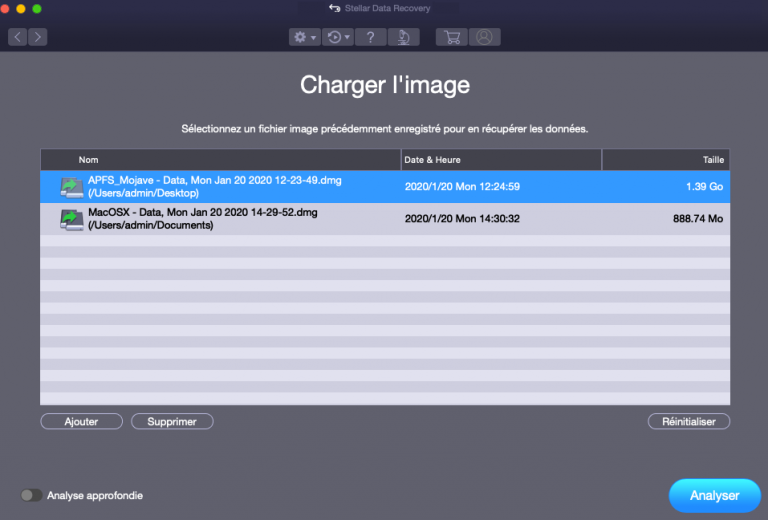Toggle the Analyse approfondie switch
The width and height of the screenshot is (768, 520).
pyautogui.click(x=31, y=496)
